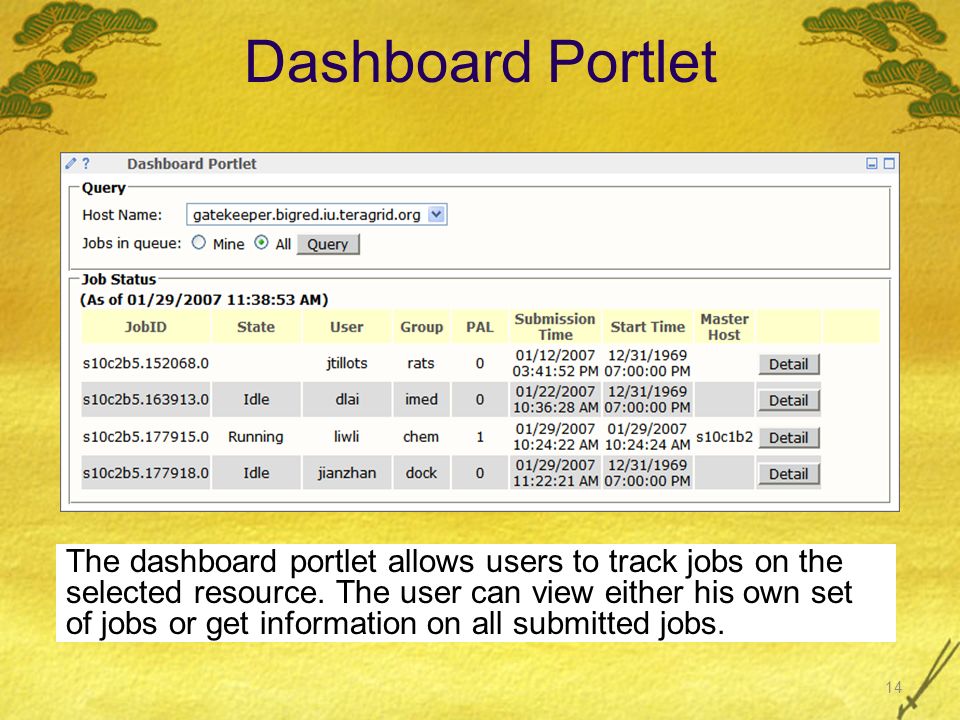Select job ID s10c2b5.177915.0
Screen dimensions: 960x720
tap(146, 437)
